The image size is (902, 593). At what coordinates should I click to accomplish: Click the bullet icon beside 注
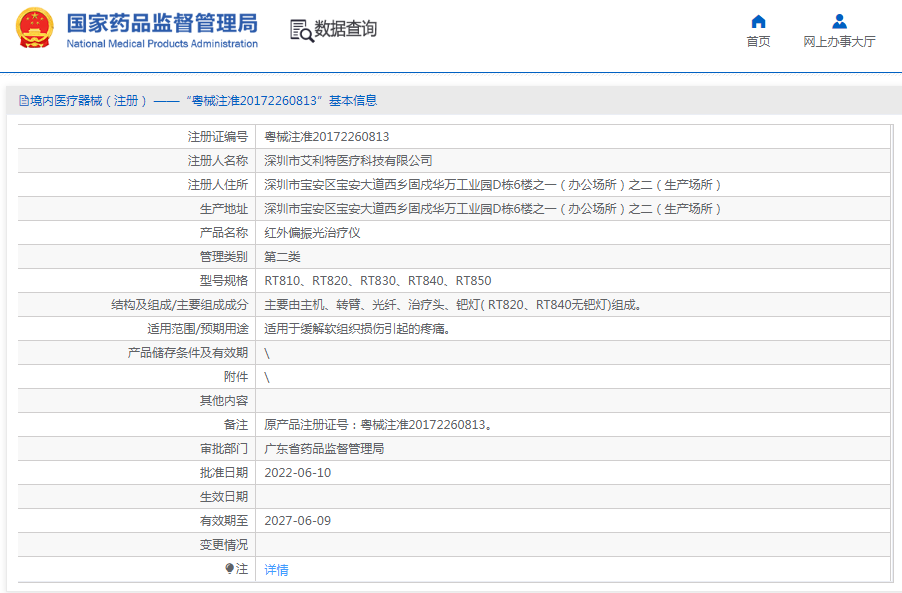click(x=229, y=569)
